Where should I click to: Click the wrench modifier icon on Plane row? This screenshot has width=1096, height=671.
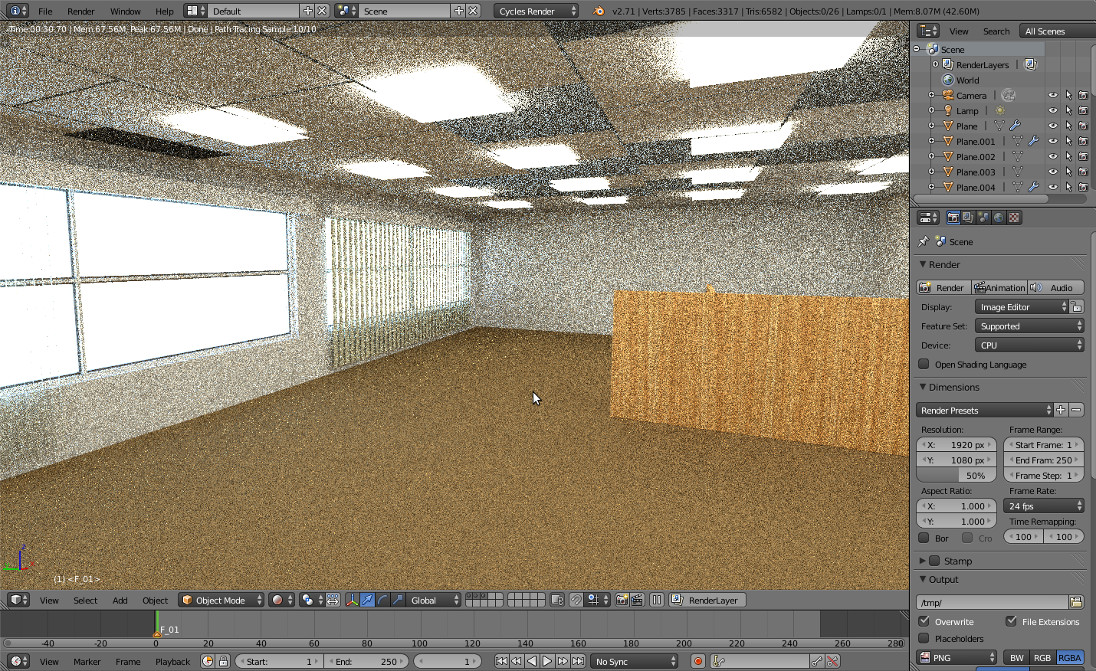[1015, 126]
